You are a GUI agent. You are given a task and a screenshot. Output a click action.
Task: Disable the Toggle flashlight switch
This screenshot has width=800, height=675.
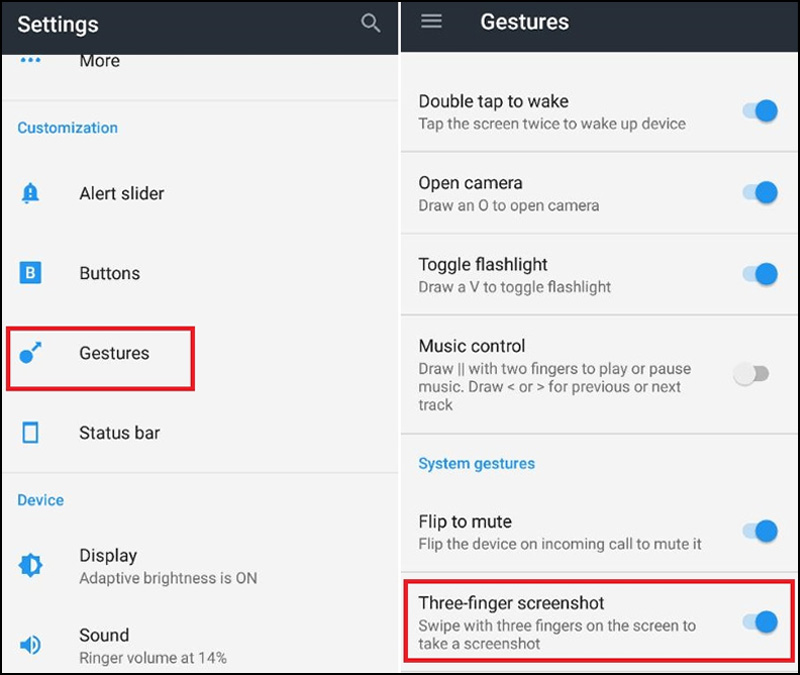[760, 273]
